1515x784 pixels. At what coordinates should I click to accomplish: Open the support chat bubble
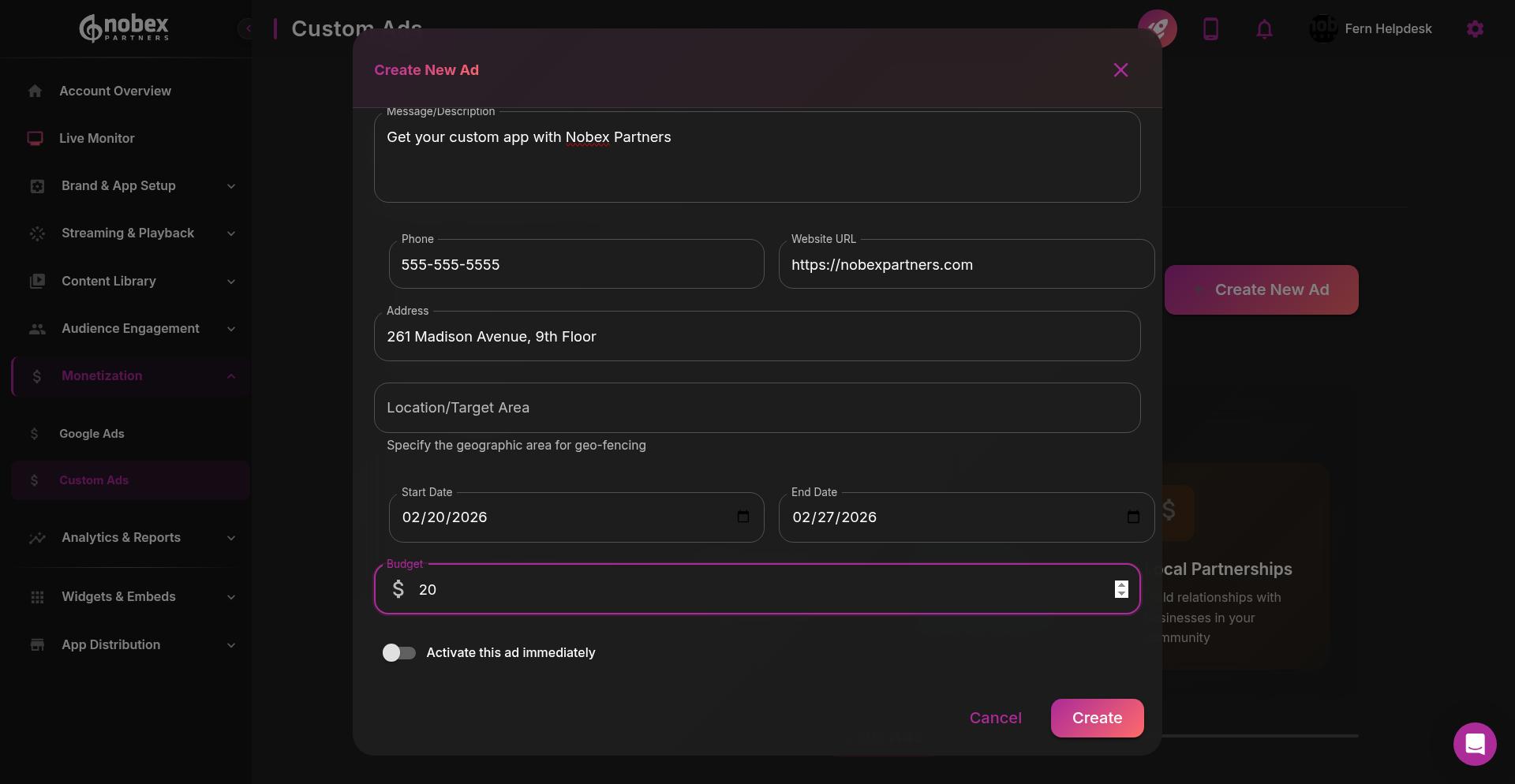(x=1474, y=744)
